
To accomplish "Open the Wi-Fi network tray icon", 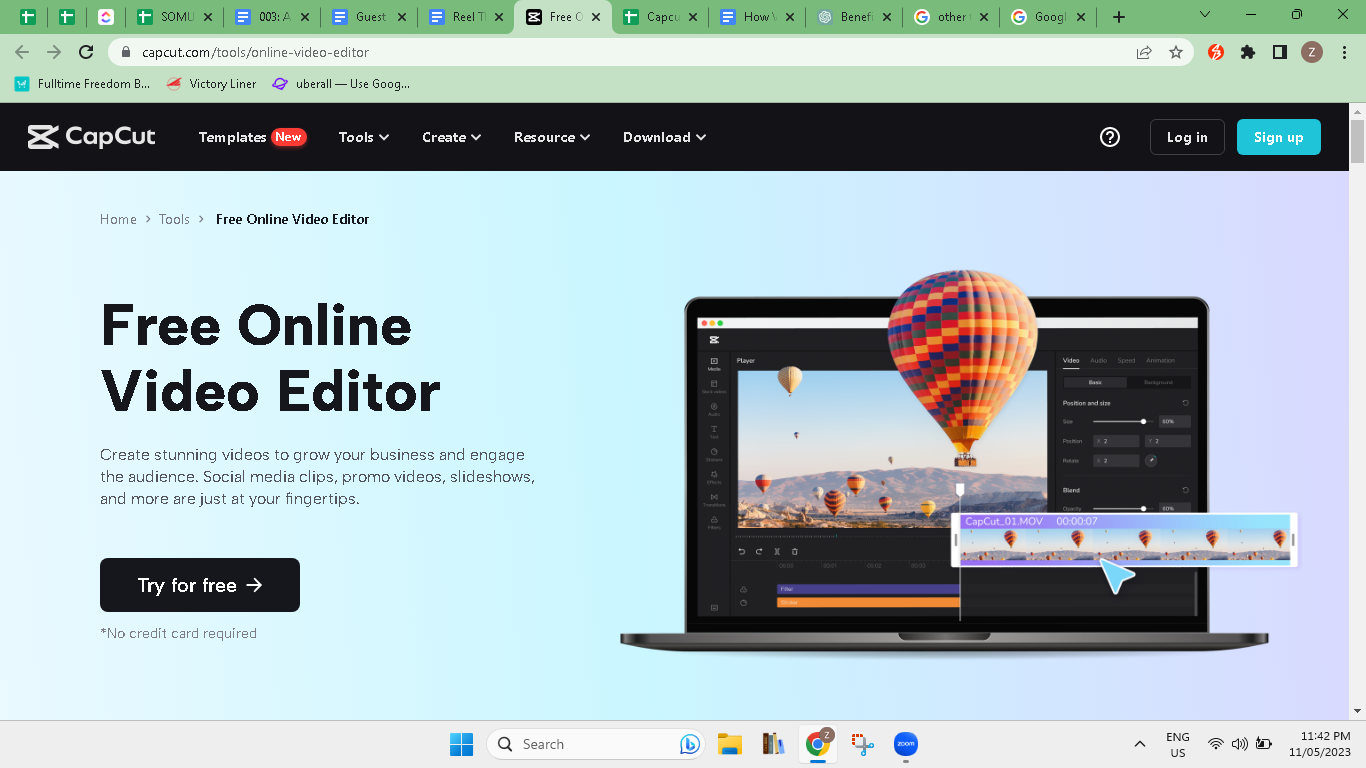I will pos(1215,744).
